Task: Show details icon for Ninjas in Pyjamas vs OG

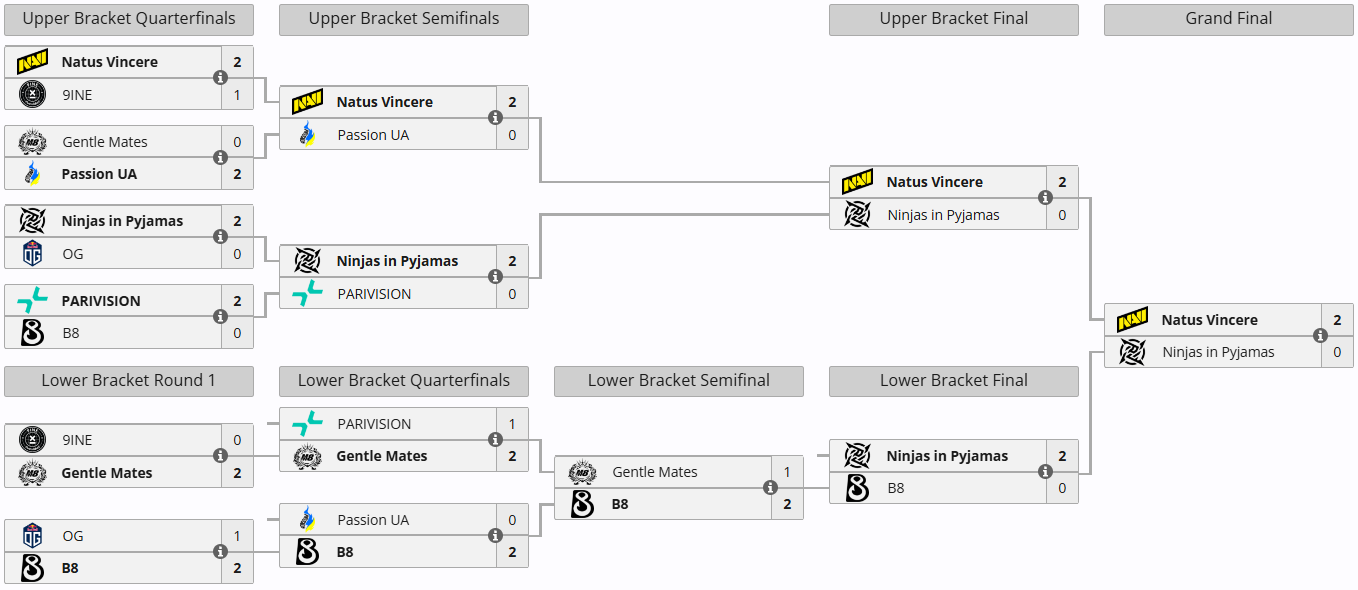Action: [221, 237]
